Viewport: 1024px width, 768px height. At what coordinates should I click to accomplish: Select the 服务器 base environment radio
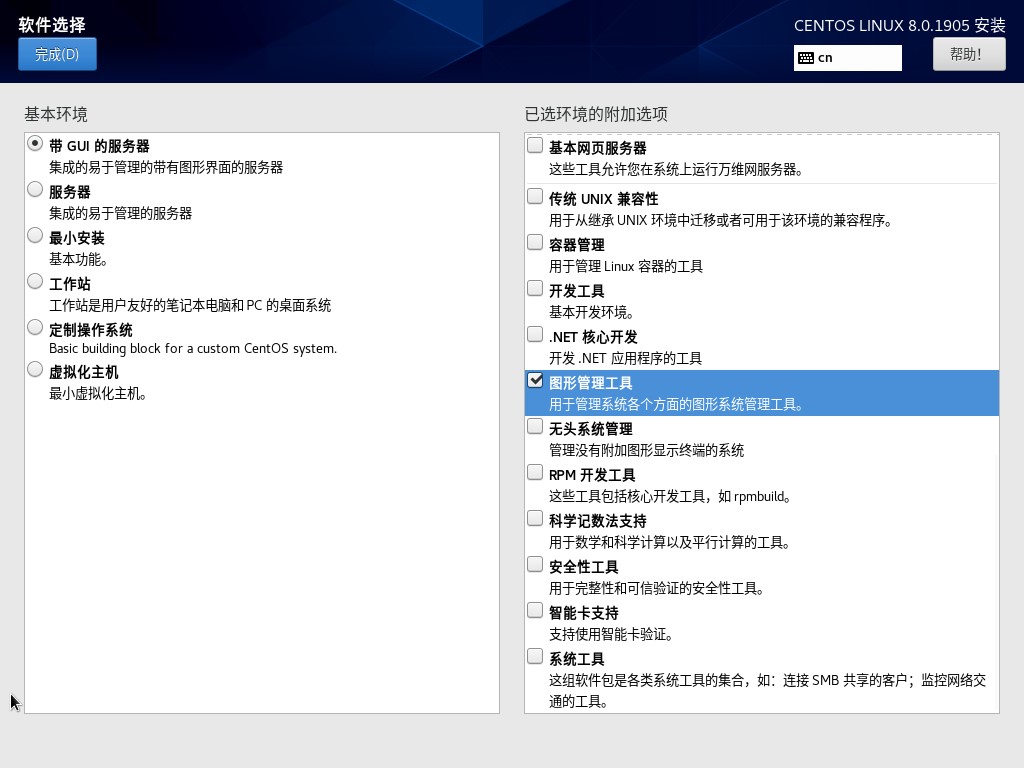[x=35, y=189]
